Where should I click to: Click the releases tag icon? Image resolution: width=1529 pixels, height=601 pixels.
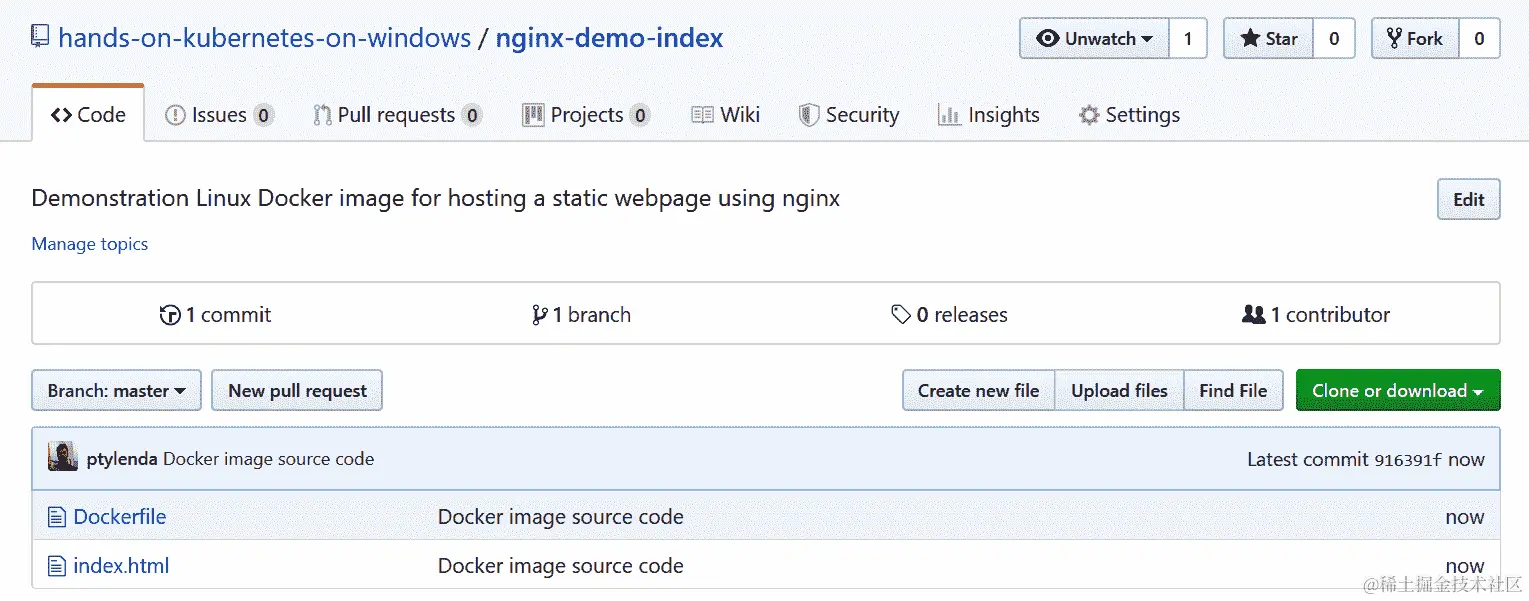point(901,315)
